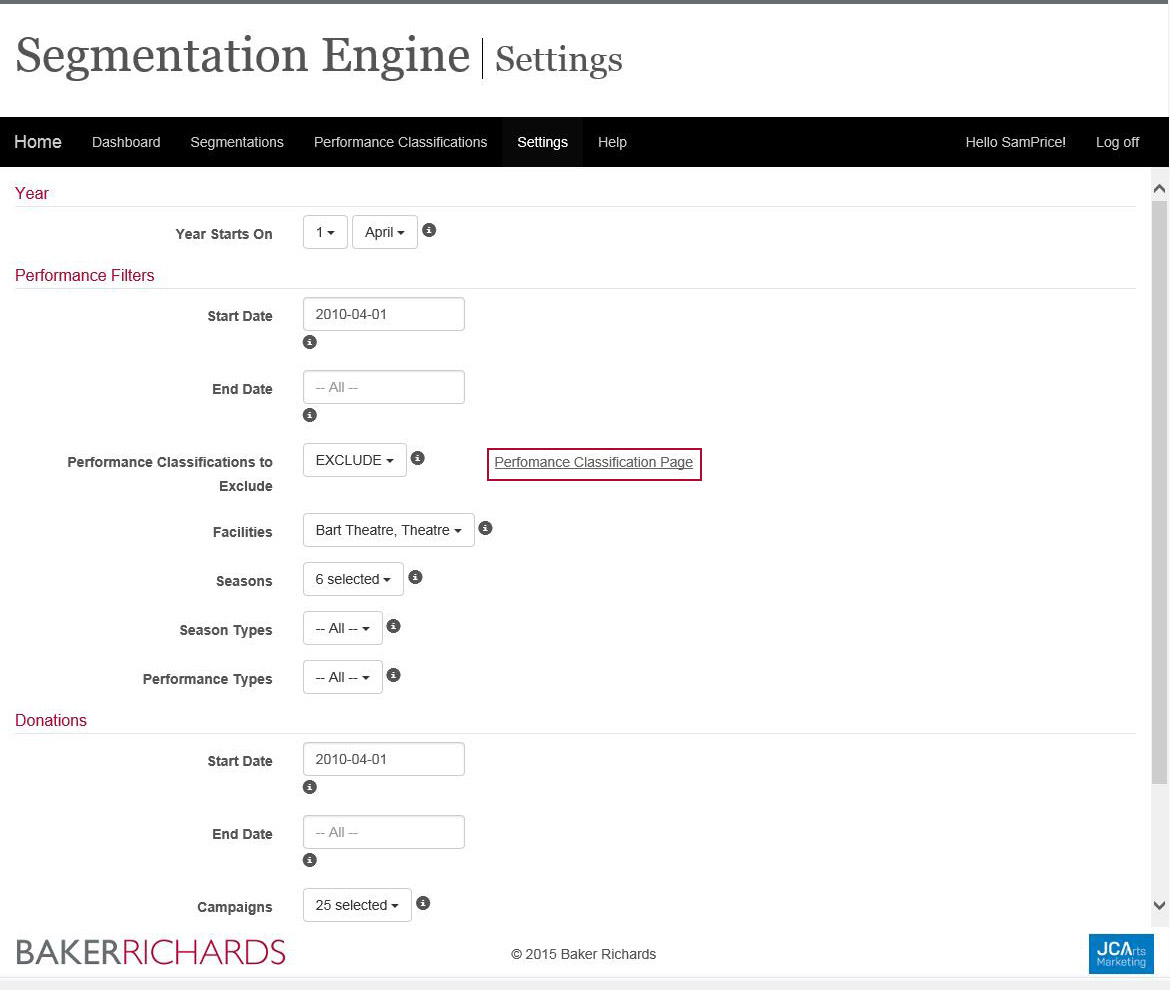This screenshot has width=1170, height=990.
Task: Click Donations Start Date input field
Action: coord(384,759)
